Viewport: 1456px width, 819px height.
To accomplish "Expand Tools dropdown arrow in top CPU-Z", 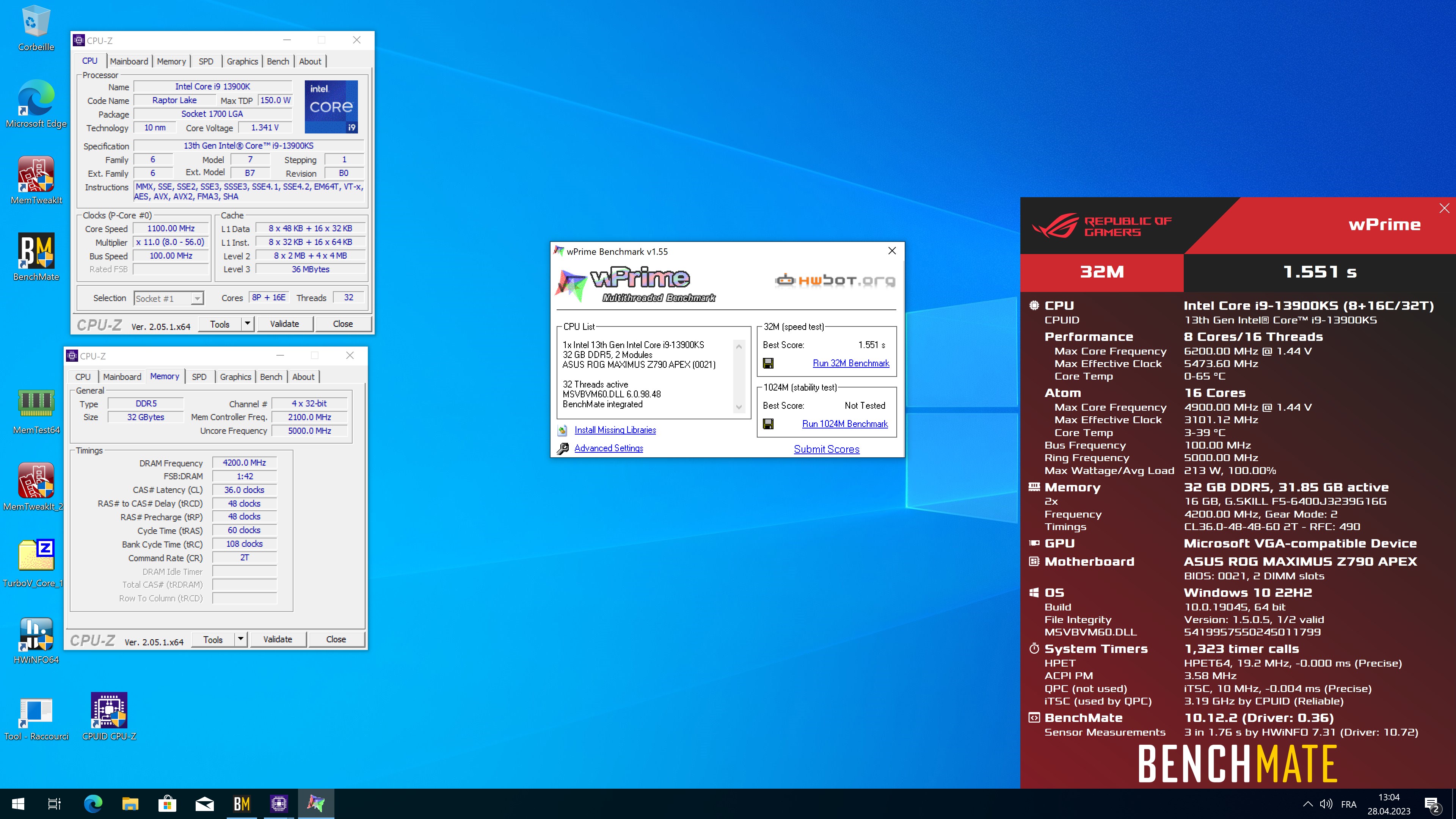I will (247, 323).
